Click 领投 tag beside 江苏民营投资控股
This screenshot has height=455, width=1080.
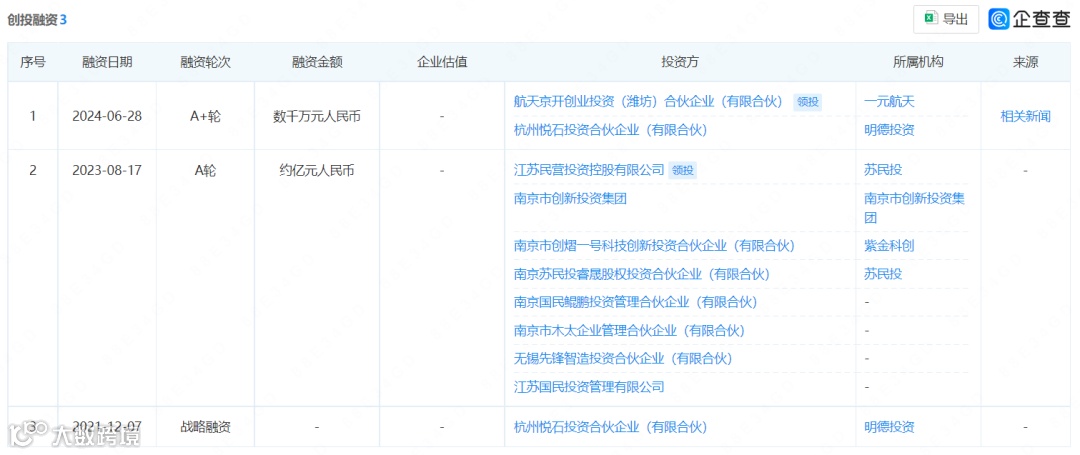pyautogui.click(x=682, y=170)
